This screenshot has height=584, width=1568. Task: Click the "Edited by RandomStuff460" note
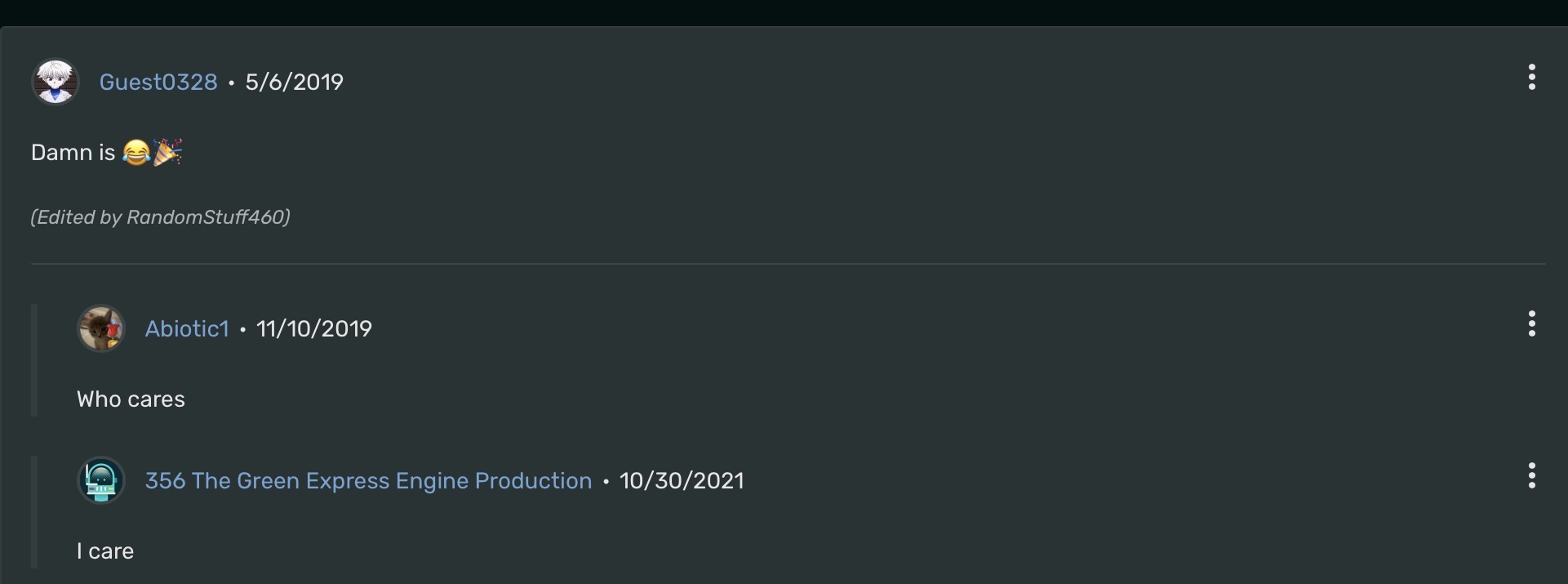[160, 217]
